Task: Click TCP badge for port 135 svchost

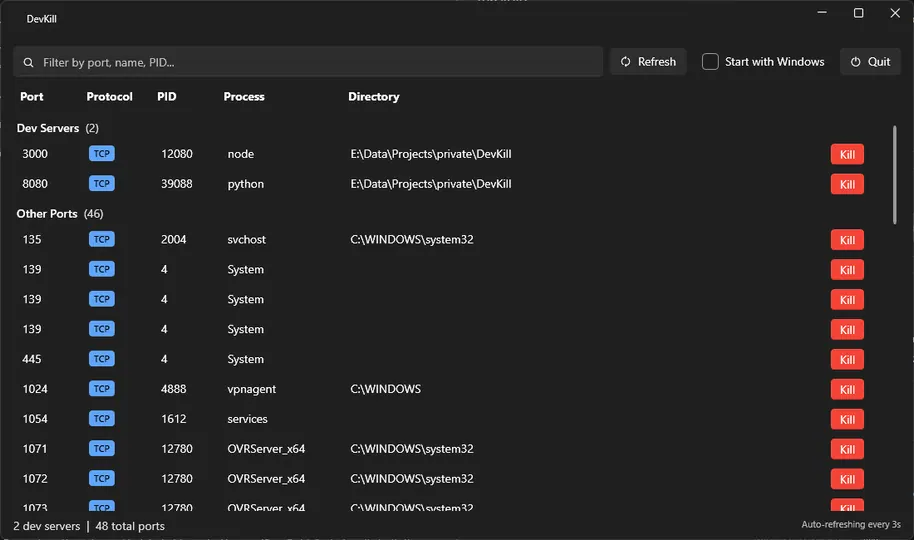Action: (101, 240)
